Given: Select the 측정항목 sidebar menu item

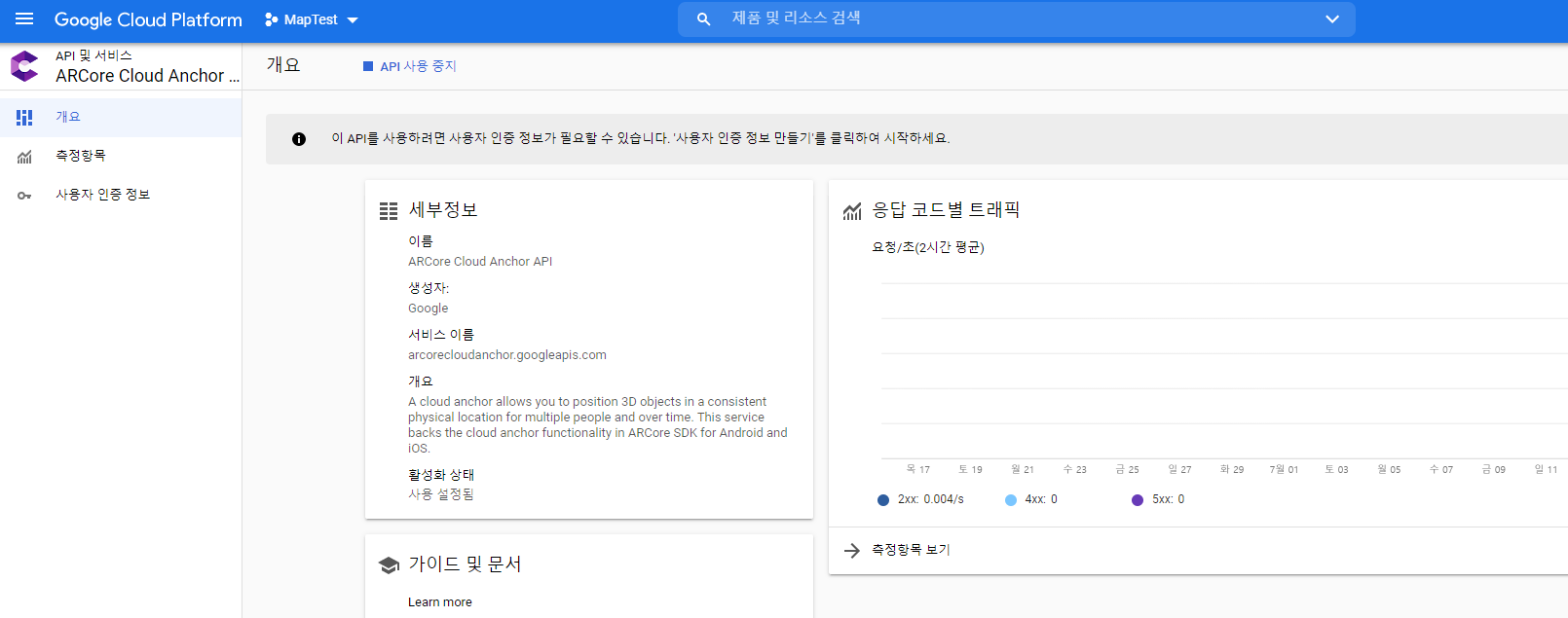Looking at the screenshot, I should click(121, 156).
